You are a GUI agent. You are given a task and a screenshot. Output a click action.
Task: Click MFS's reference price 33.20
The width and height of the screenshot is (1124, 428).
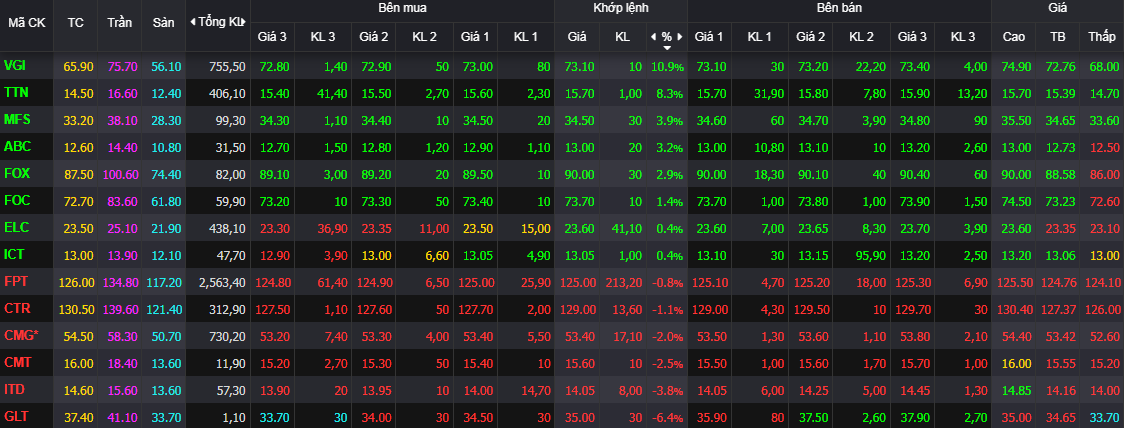[x=78, y=120]
